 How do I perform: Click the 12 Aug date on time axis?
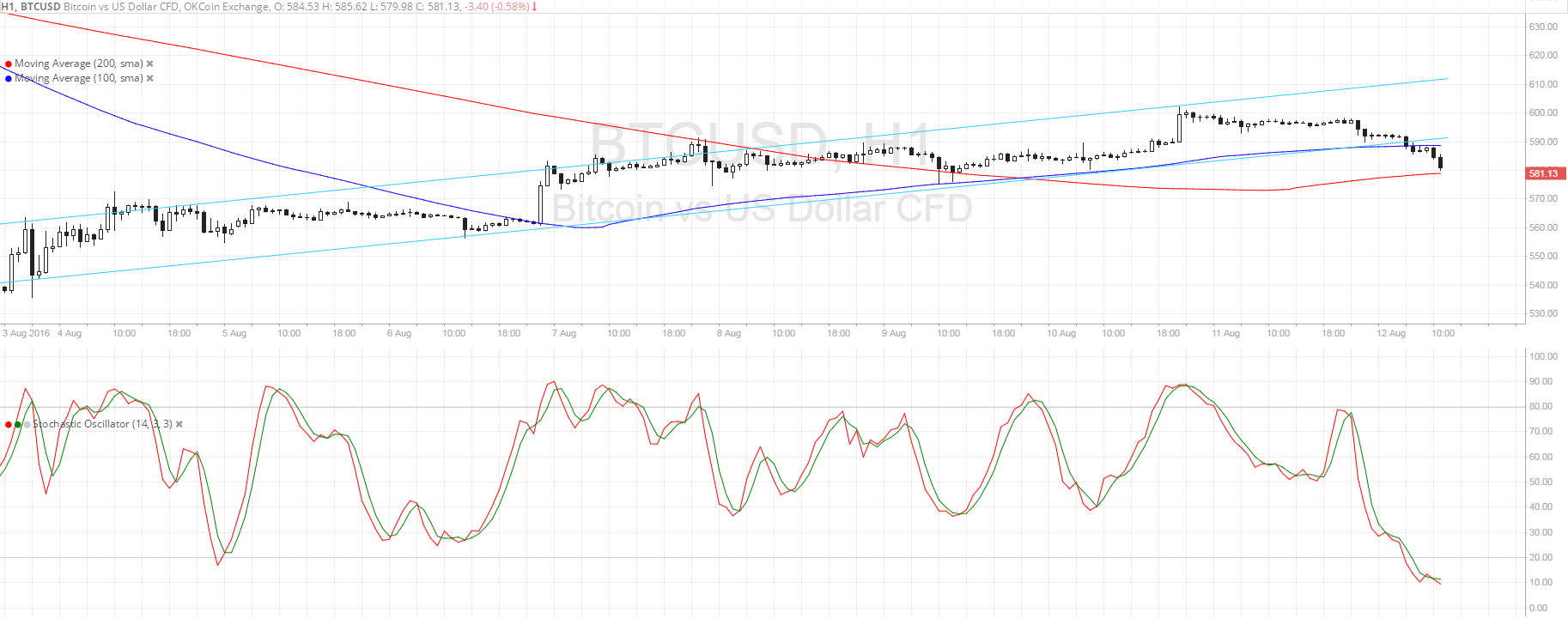coord(1391,333)
